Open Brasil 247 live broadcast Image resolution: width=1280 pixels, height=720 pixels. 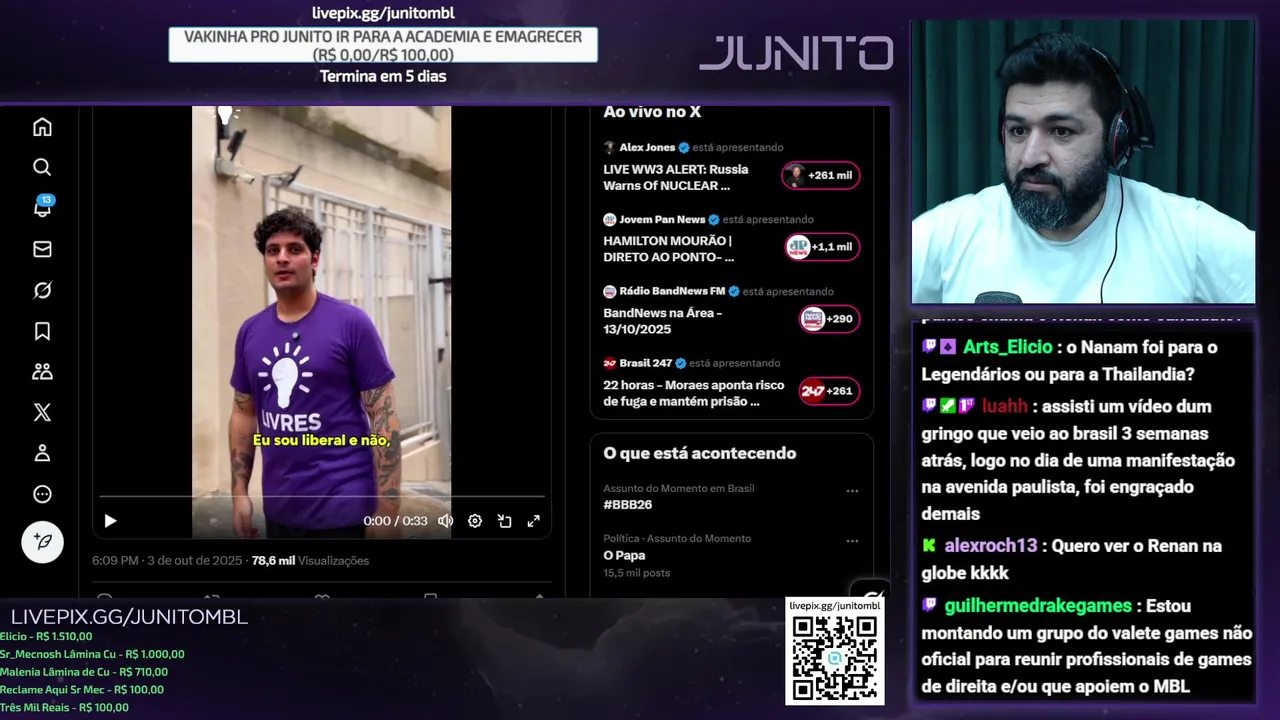click(x=731, y=384)
